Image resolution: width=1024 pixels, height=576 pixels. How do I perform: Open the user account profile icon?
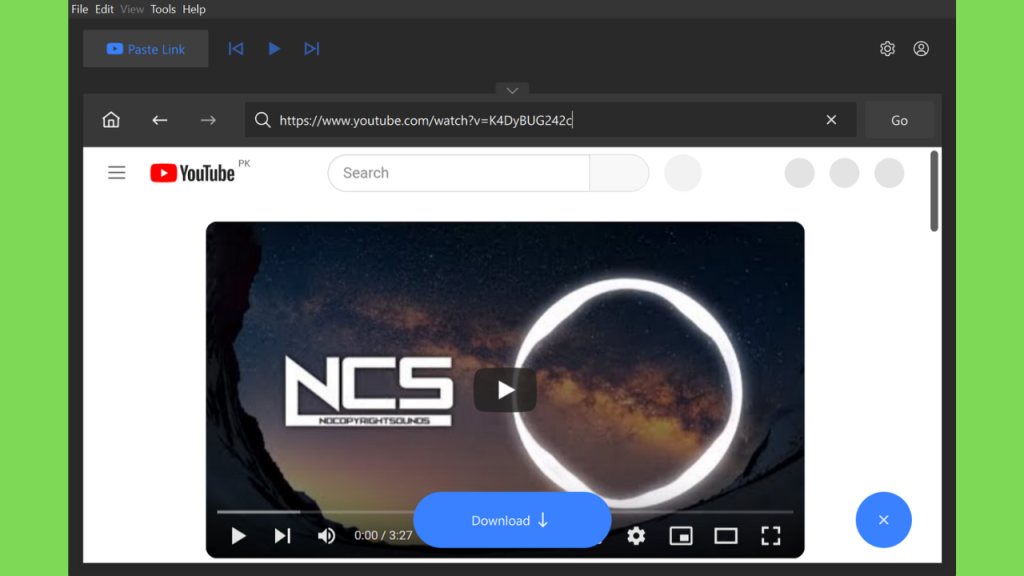tap(921, 49)
